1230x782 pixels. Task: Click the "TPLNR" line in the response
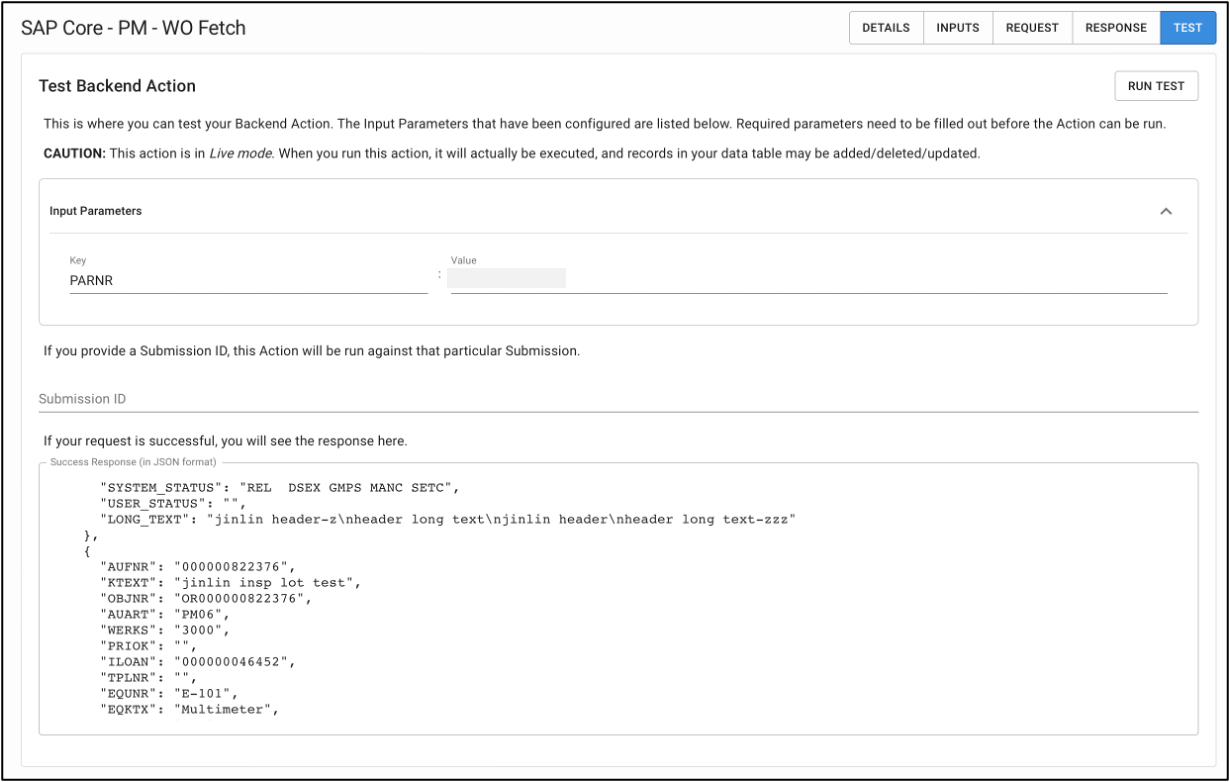click(148, 679)
